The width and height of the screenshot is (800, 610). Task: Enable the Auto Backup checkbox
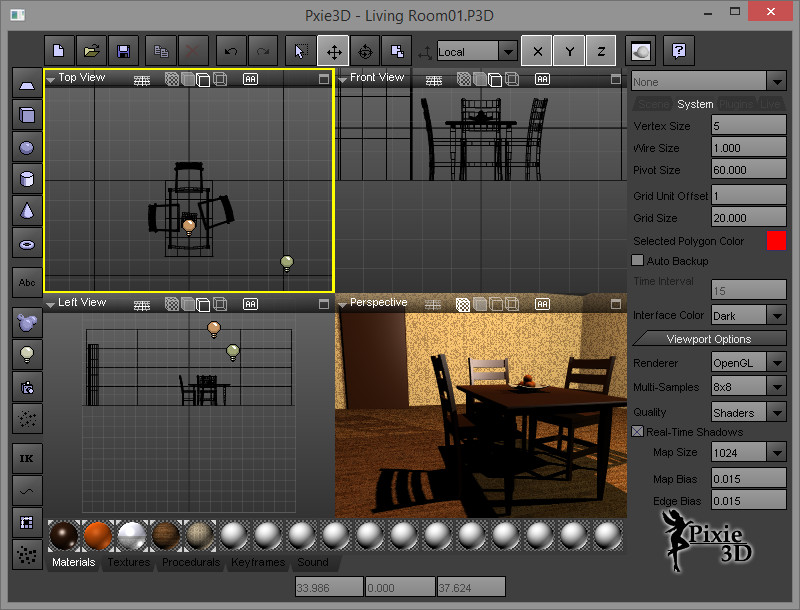(637, 261)
